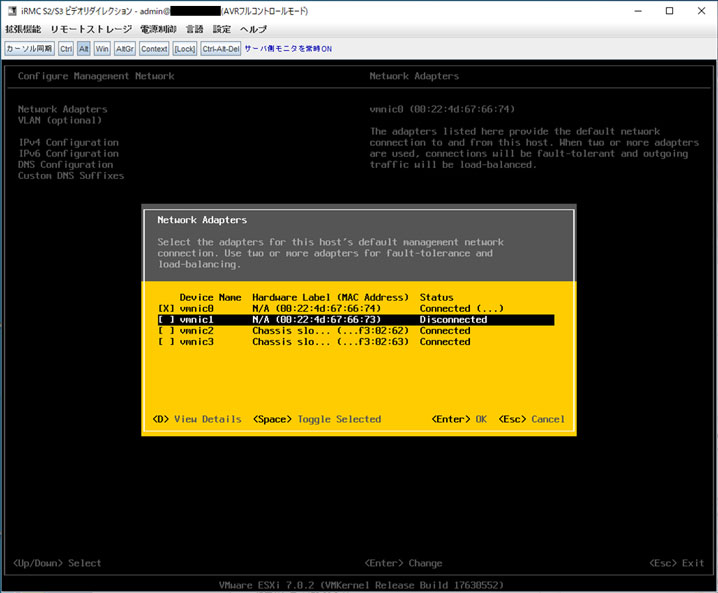718x593 pixels.
Task: Click vmnic0 MAC in right pane
Action: 442,109
